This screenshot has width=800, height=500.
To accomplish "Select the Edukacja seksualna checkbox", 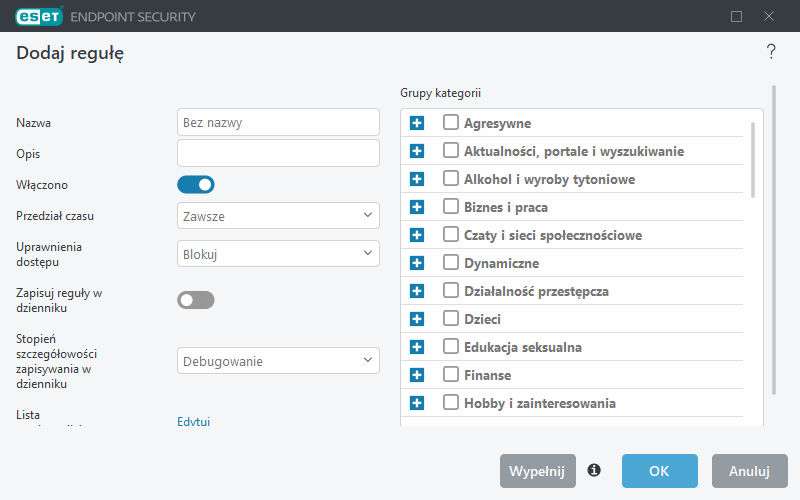I will [451, 346].
